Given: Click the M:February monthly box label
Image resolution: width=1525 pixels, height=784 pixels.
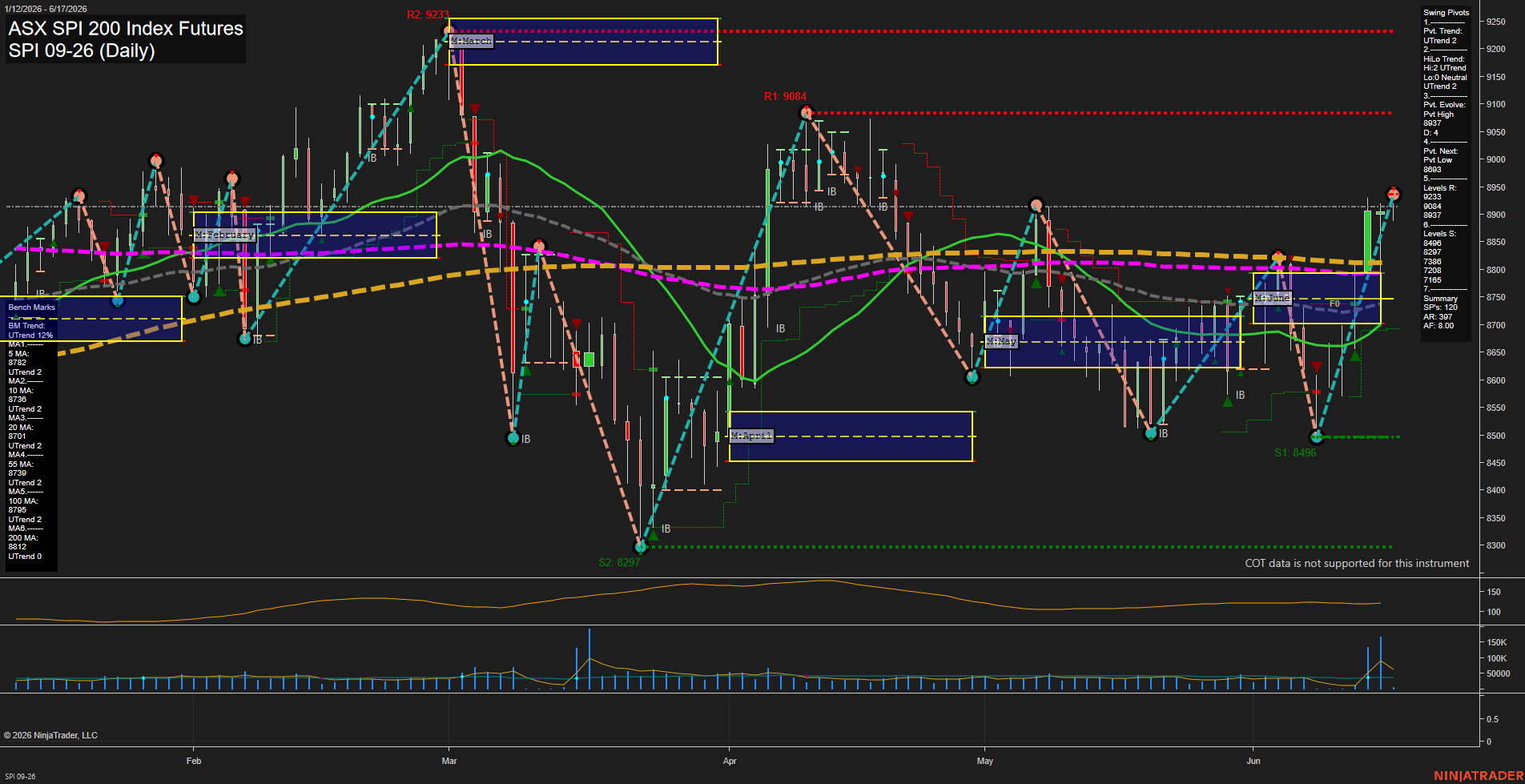Looking at the screenshot, I should pos(224,235).
